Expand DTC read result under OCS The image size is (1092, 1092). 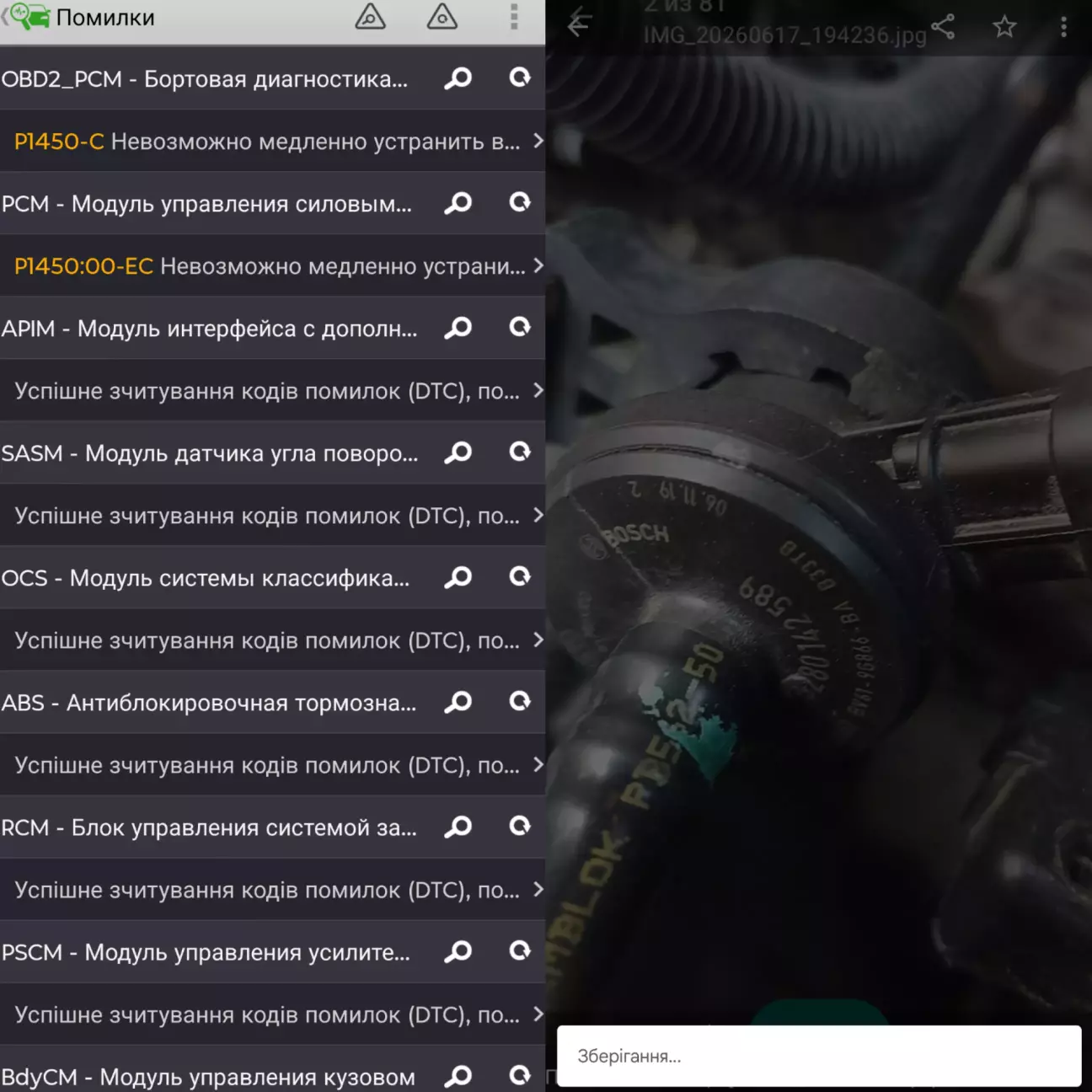point(273,640)
